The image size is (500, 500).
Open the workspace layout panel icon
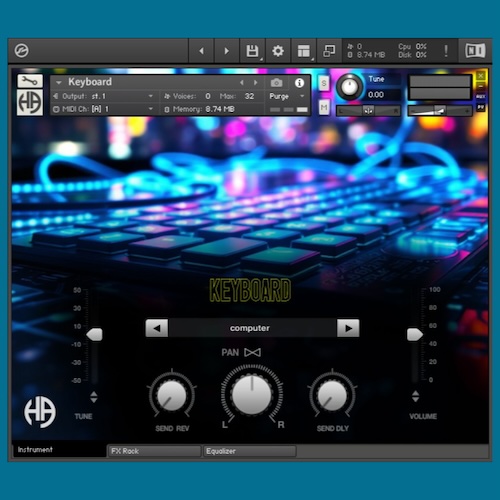(x=304, y=51)
